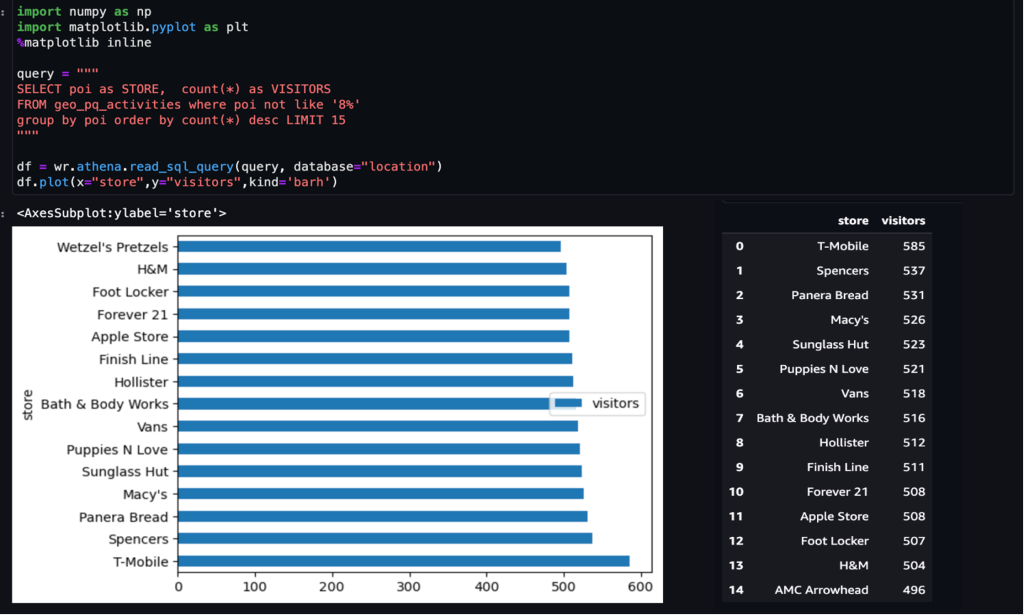Click the 585 visitors value in table

point(914,246)
